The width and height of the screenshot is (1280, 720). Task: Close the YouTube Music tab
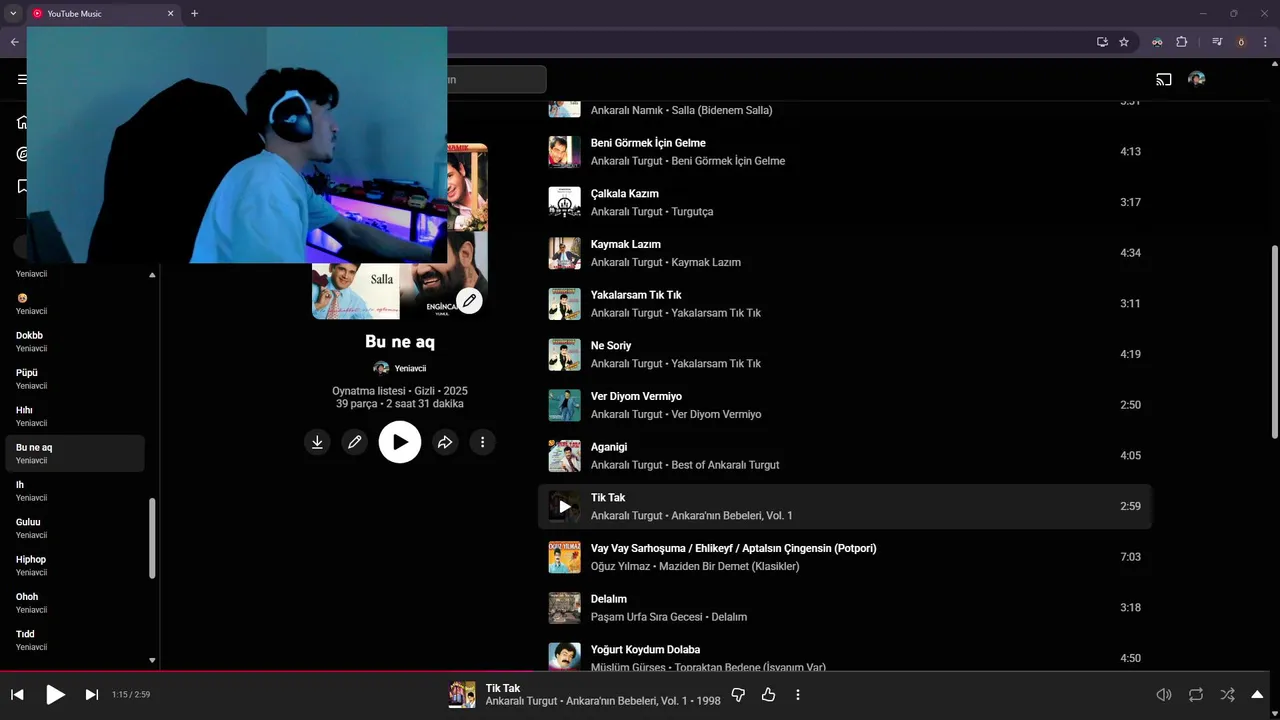click(170, 14)
